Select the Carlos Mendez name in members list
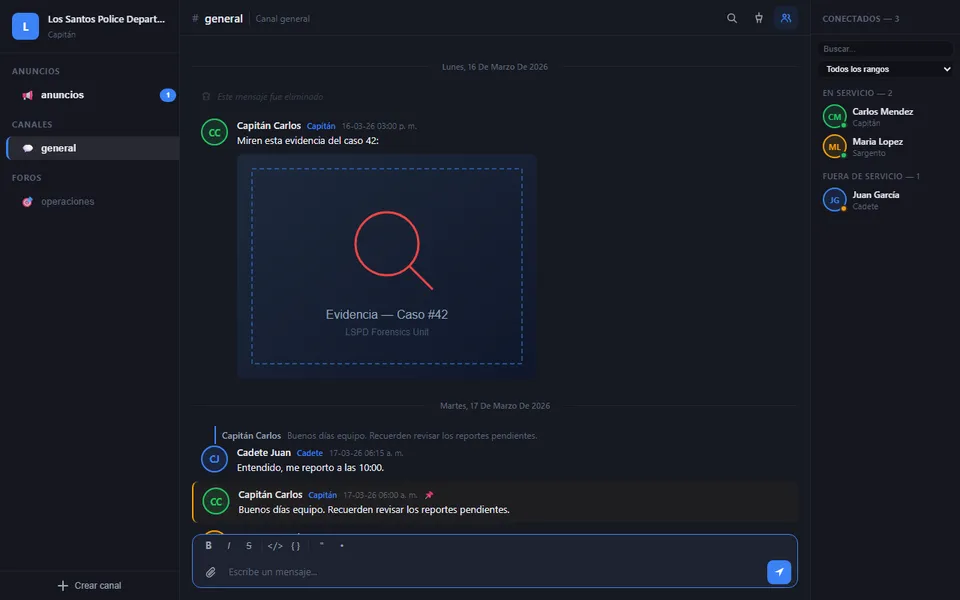 click(x=882, y=111)
